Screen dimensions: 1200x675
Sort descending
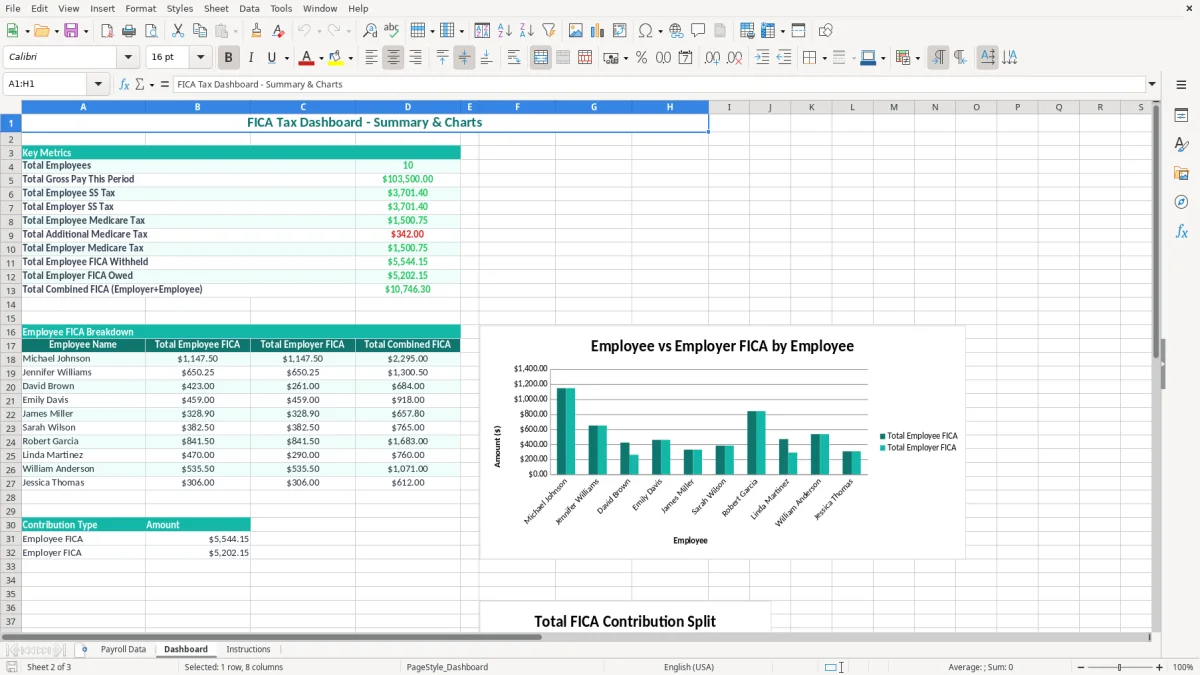pos(526,31)
